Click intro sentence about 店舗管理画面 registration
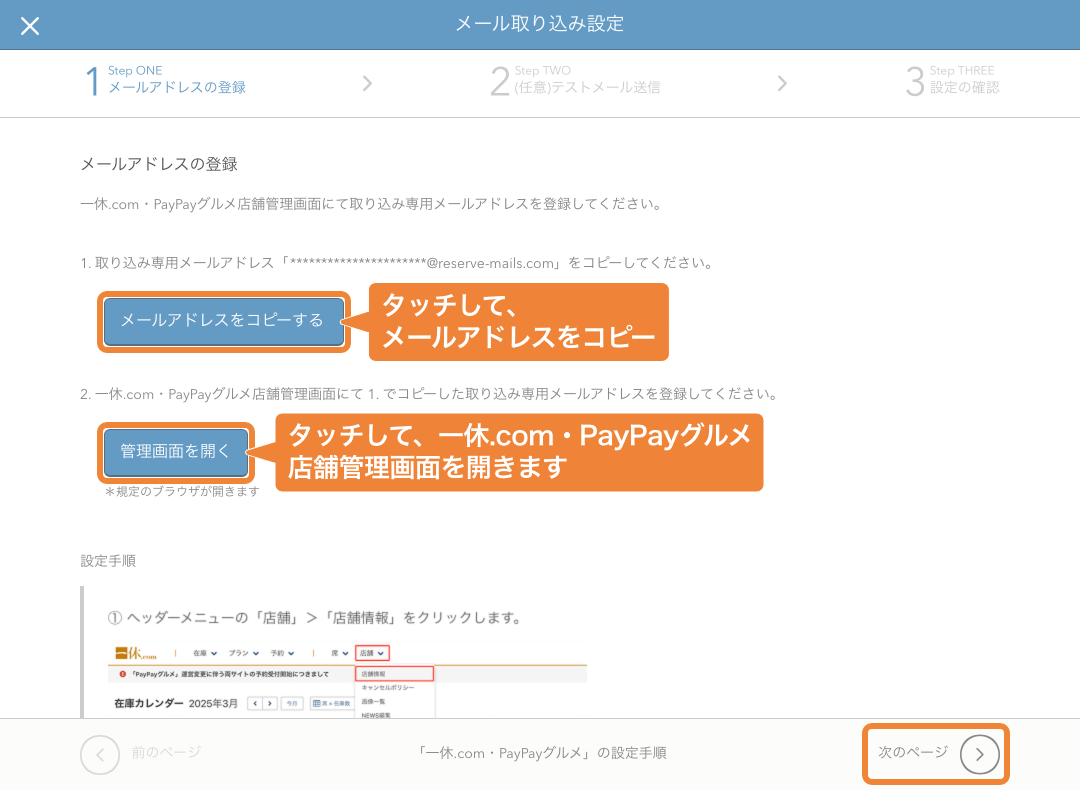 [371, 204]
